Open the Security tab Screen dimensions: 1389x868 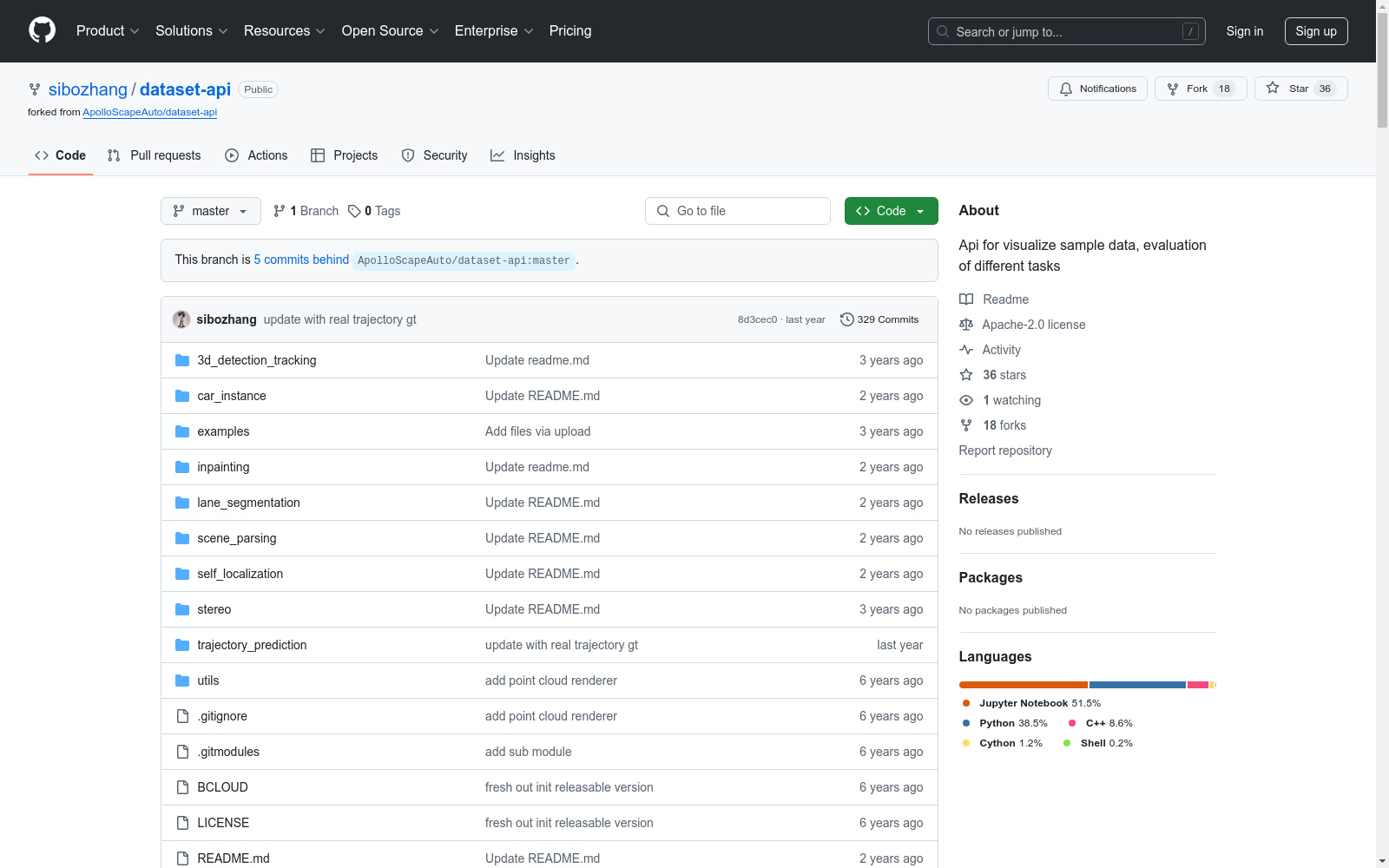click(x=434, y=155)
